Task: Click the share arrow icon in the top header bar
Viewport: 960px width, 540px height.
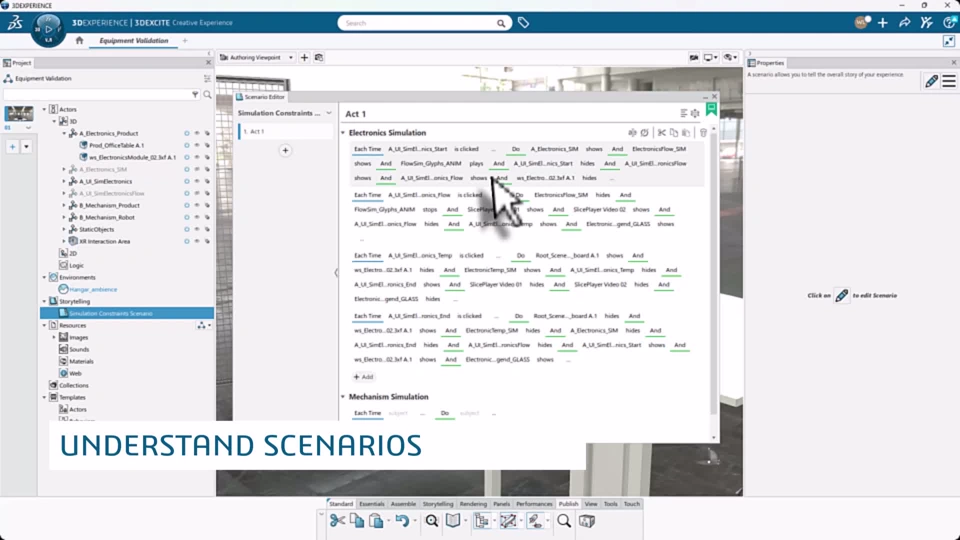Action: (904, 23)
